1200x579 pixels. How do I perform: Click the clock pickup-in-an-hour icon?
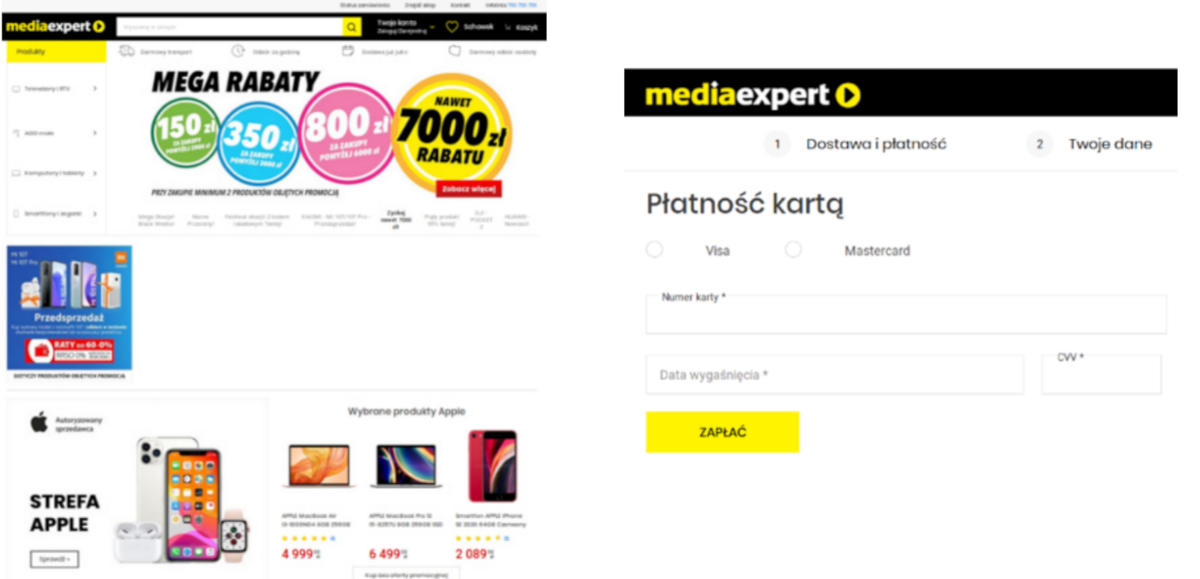point(238,51)
